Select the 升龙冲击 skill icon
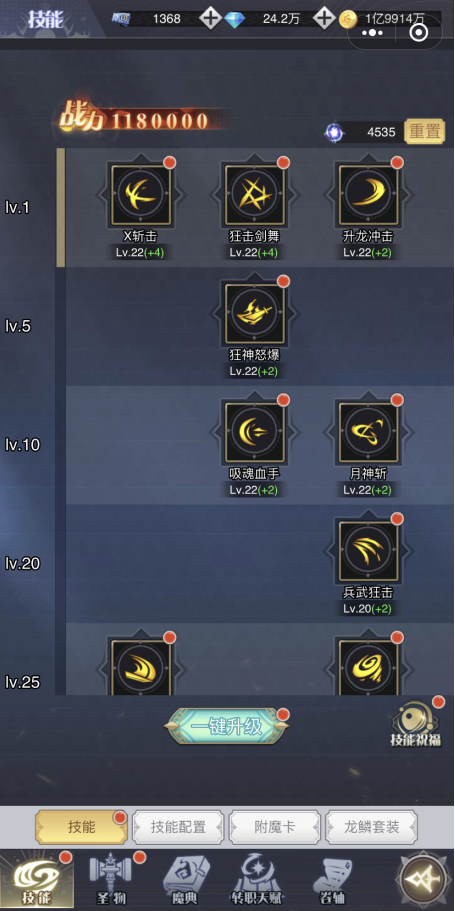This screenshot has width=455, height=911. pos(369,193)
